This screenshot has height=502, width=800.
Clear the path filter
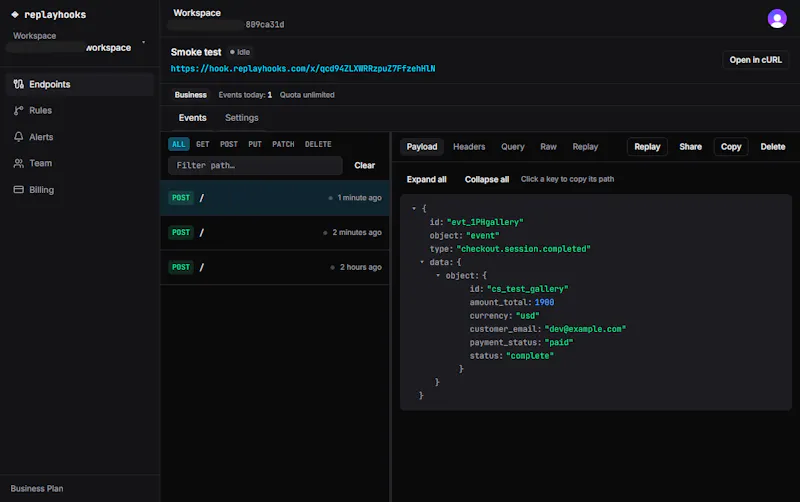(364, 165)
